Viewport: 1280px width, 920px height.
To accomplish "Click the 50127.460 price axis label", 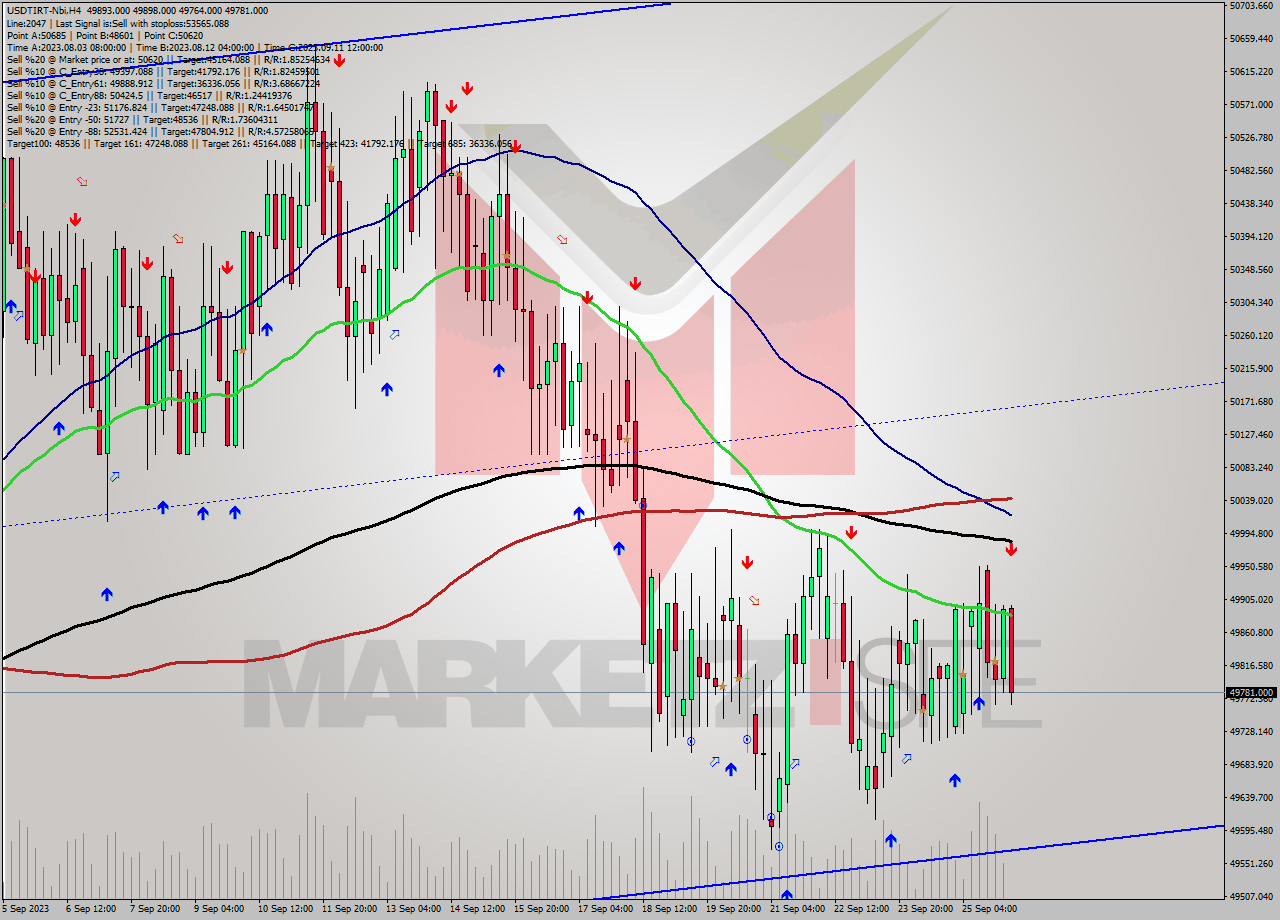I will pyautogui.click(x=1251, y=434).
